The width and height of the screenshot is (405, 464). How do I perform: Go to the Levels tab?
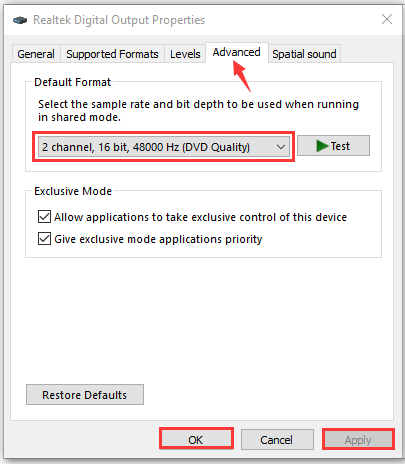185,54
